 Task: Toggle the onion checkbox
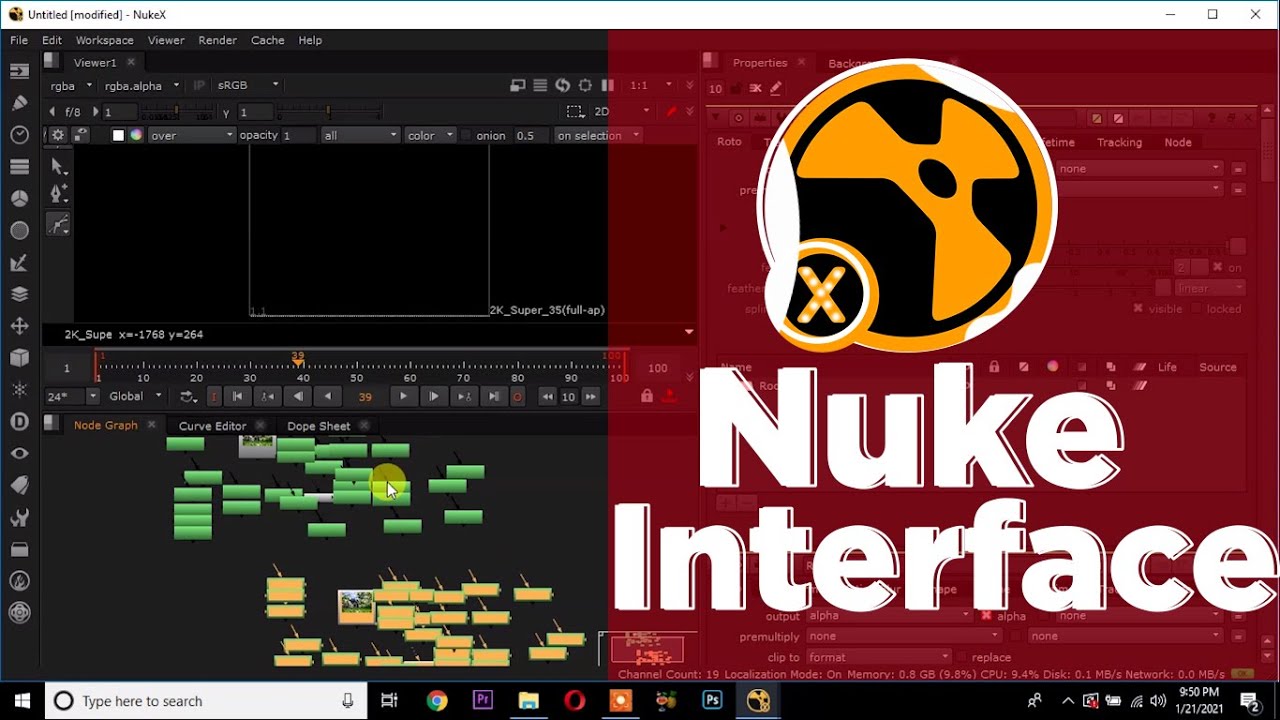click(466, 135)
